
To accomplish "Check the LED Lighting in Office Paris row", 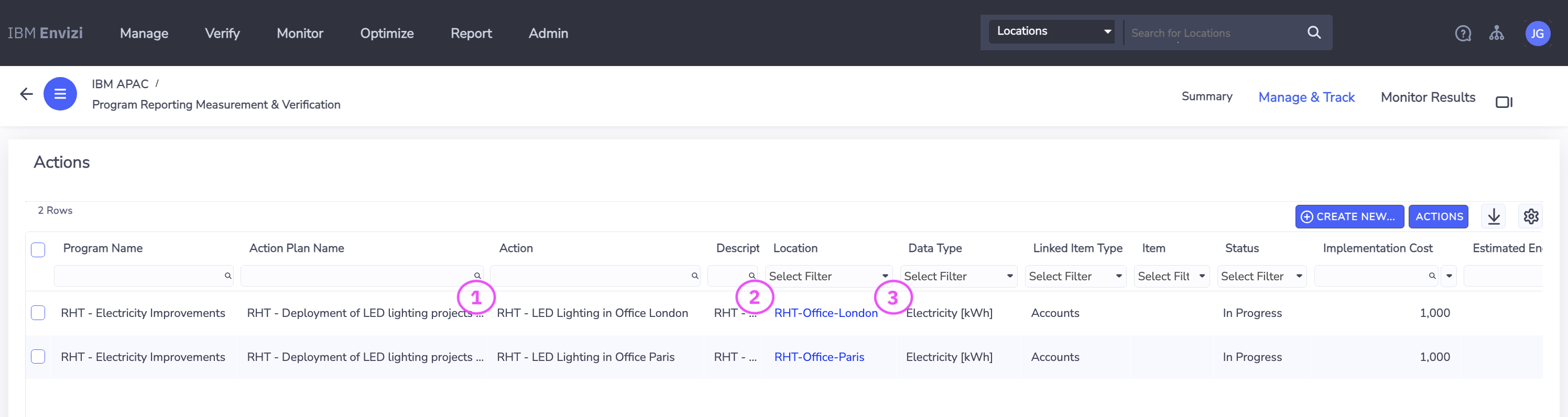I will click(38, 357).
